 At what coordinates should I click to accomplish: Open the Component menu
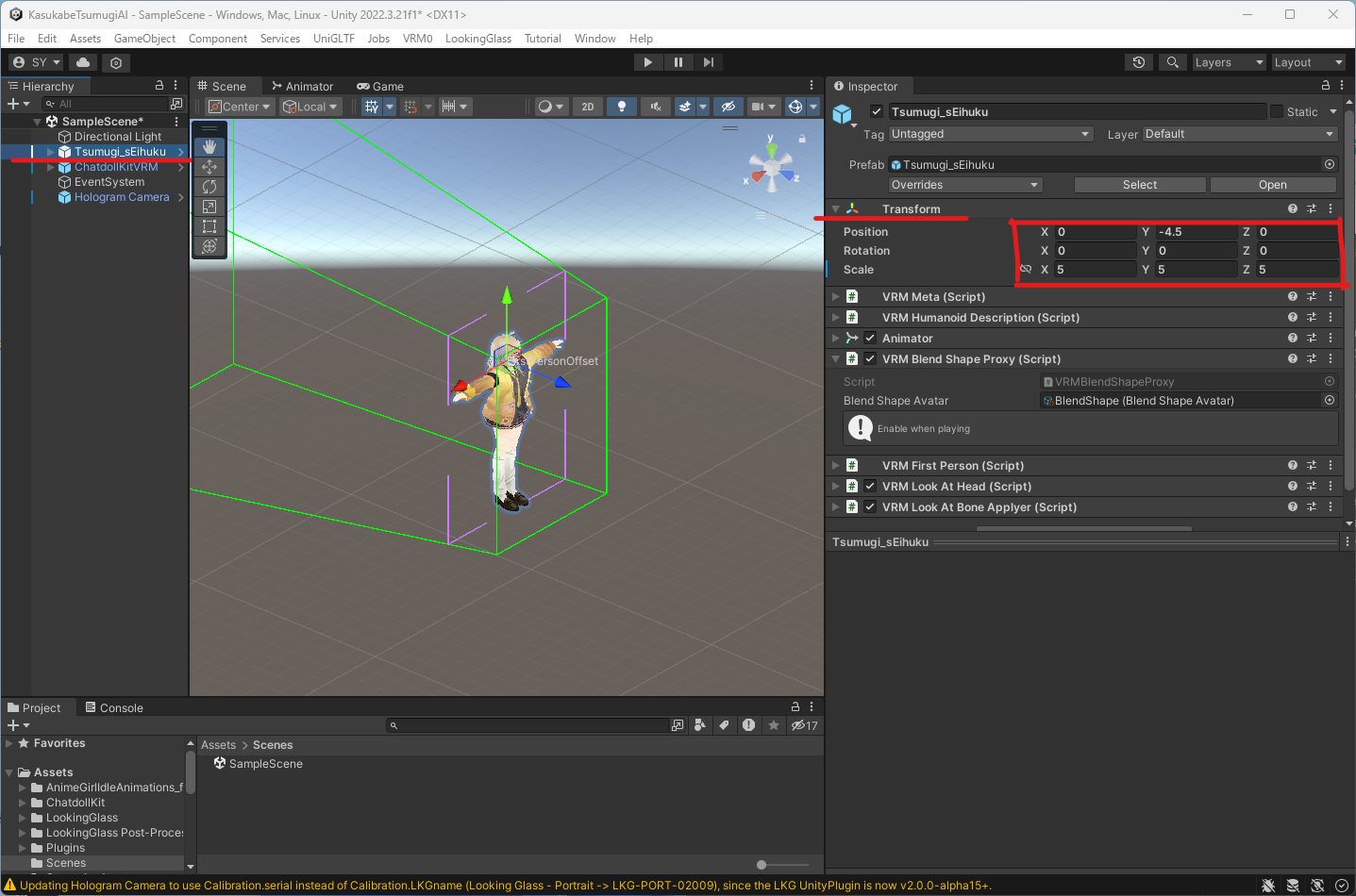[218, 39]
